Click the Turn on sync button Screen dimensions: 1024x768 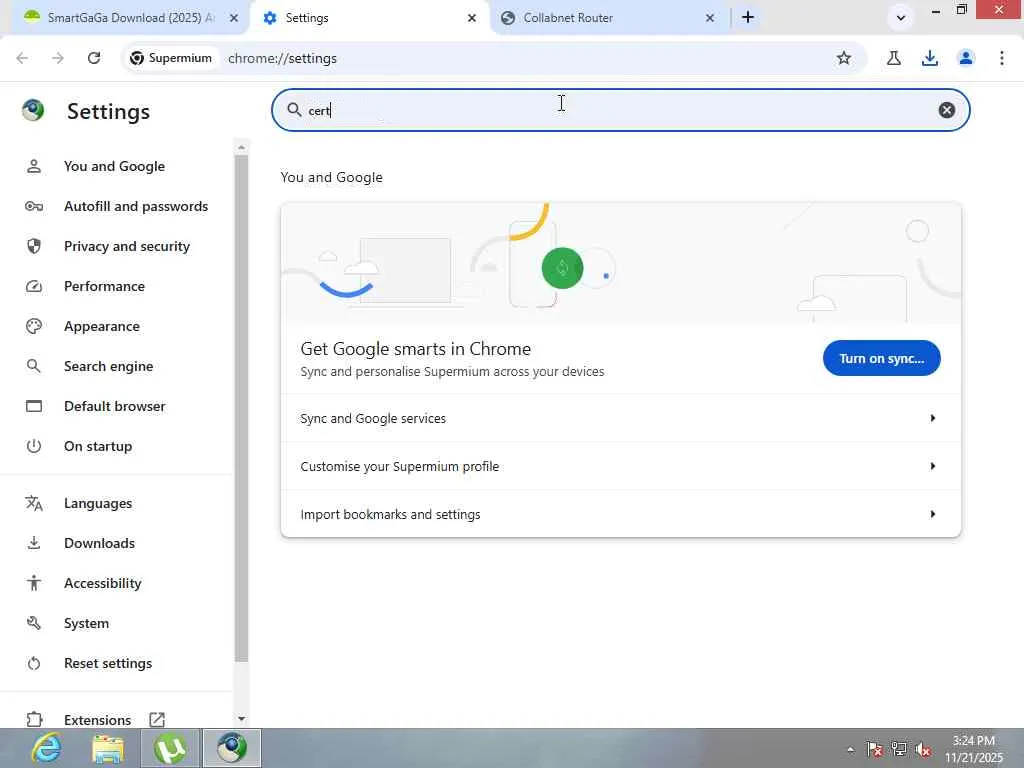[882, 358]
